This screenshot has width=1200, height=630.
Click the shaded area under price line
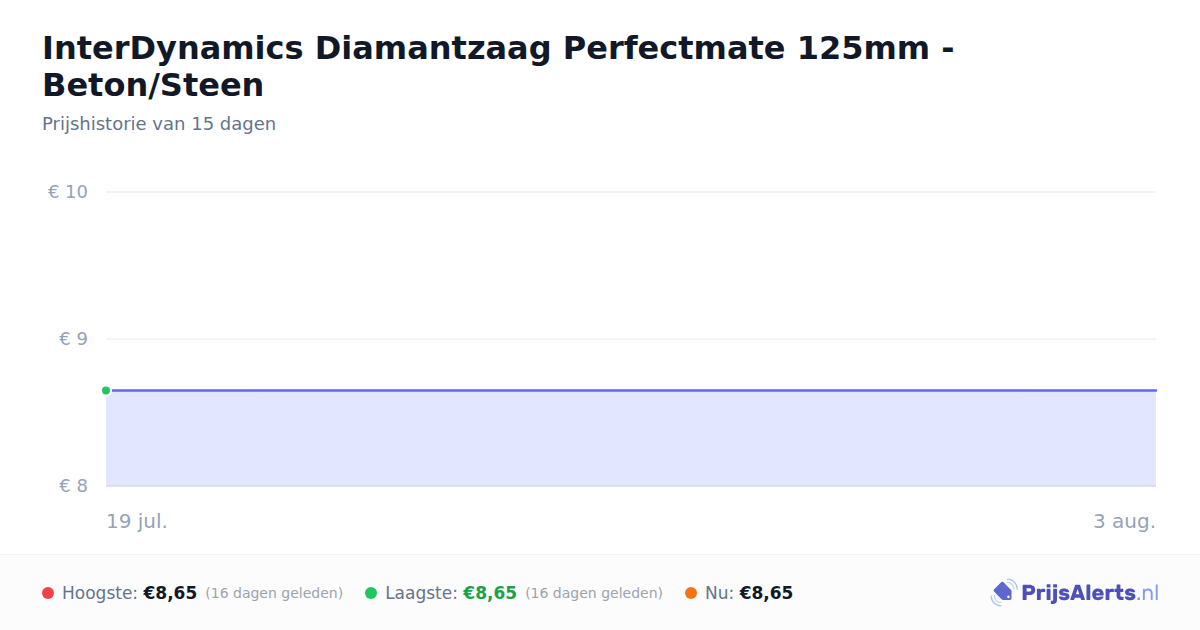pos(631,438)
